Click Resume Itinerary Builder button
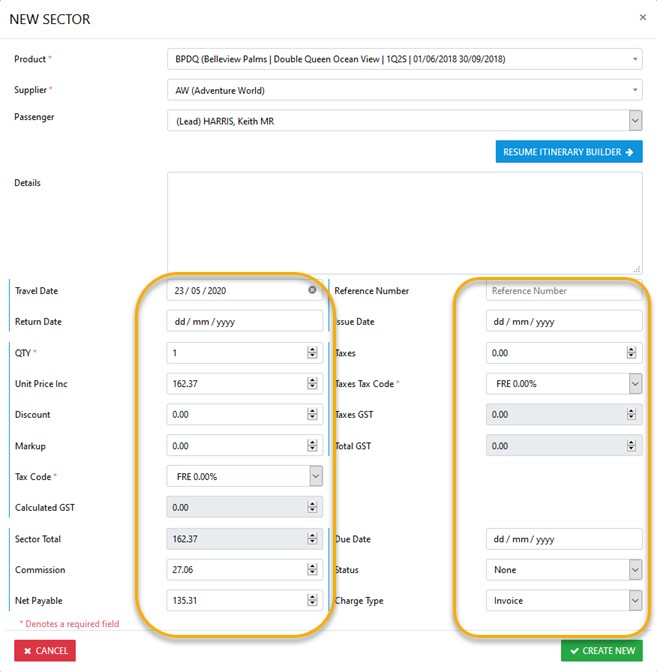The height and width of the screenshot is (672, 657). pos(568,152)
